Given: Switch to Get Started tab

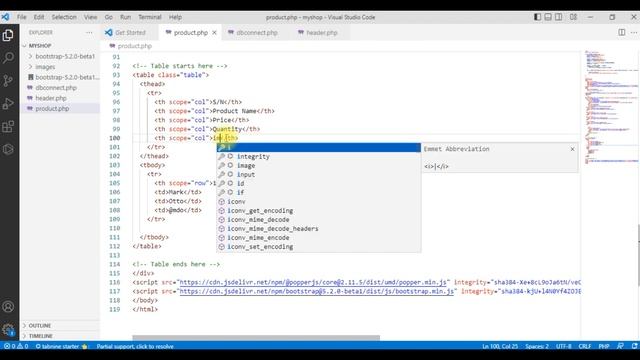Looking at the screenshot, I should 130,33.
